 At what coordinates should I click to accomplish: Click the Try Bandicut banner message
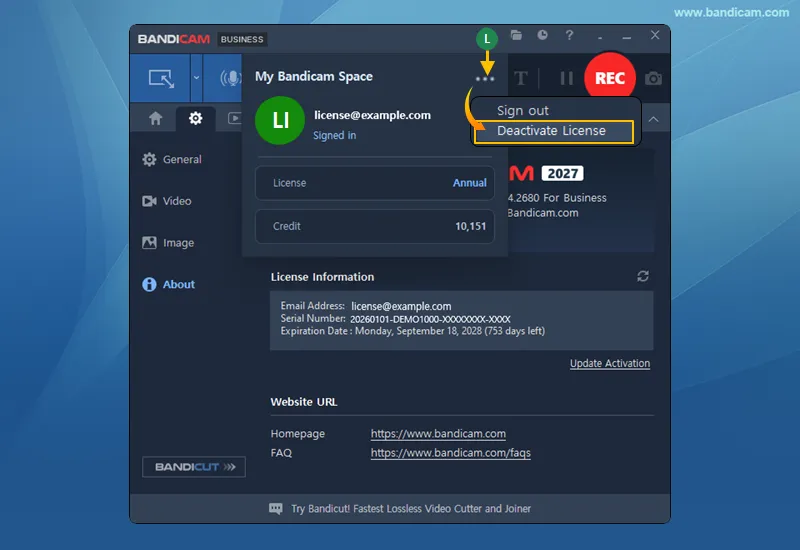pyautogui.click(x=411, y=509)
